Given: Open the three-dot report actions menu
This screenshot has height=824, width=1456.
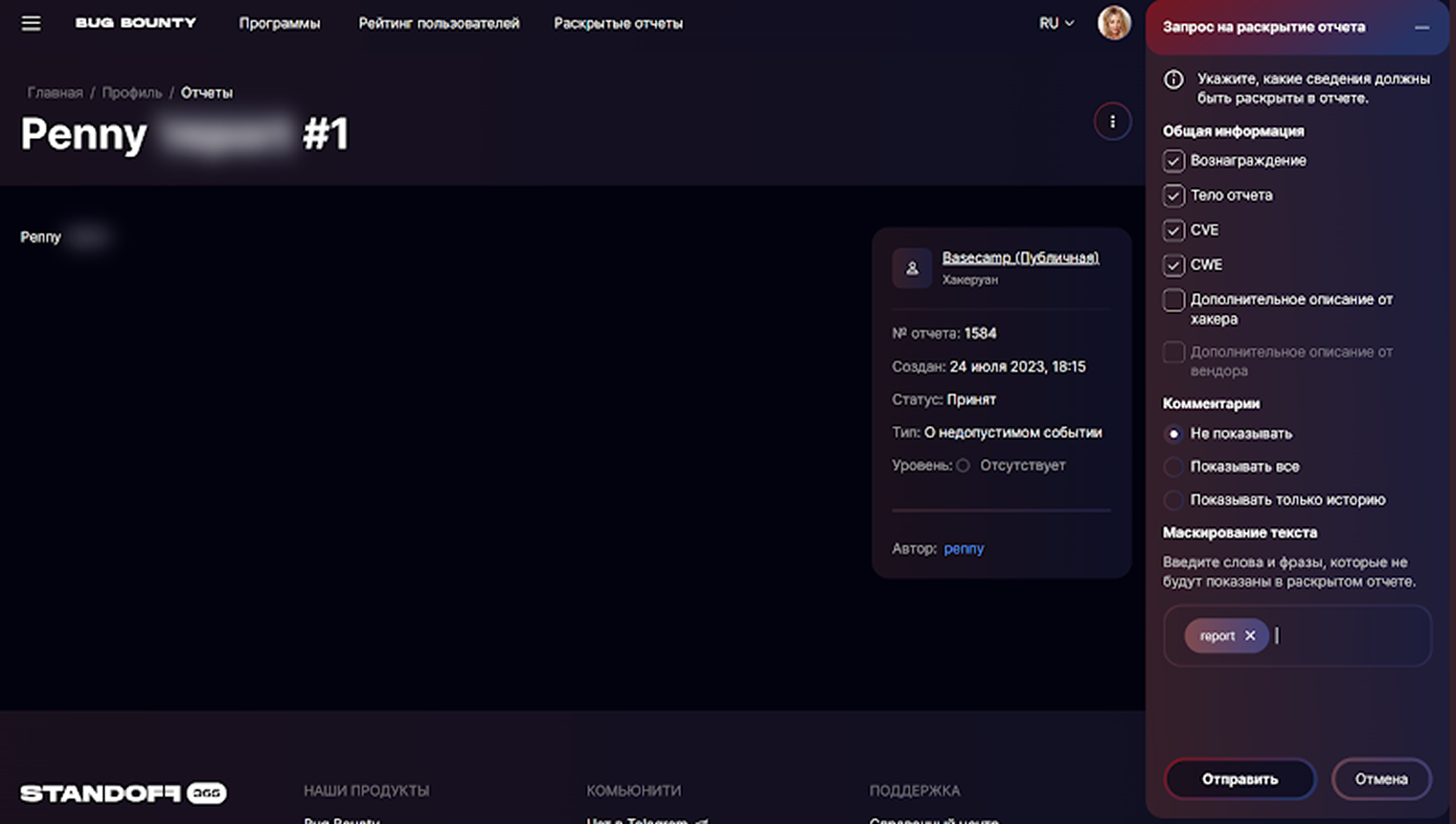Looking at the screenshot, I should [1112, 122].
